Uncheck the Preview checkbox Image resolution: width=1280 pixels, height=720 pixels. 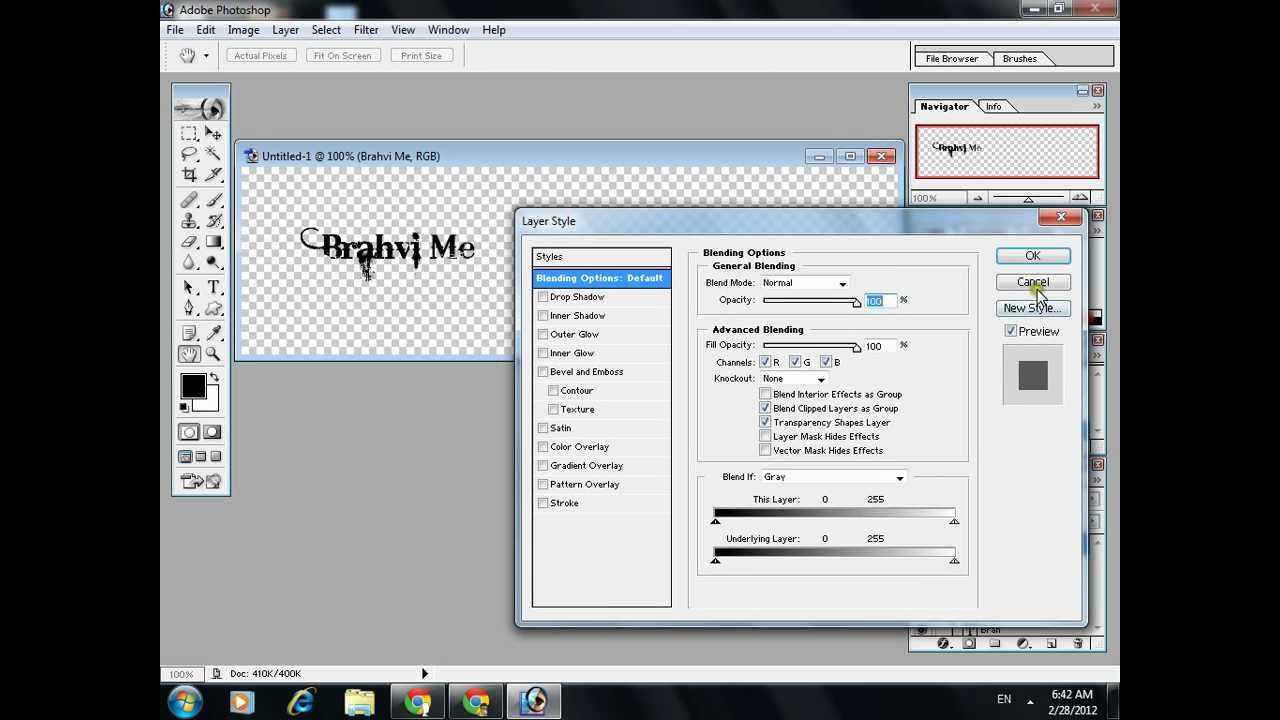pos(1011,331)
